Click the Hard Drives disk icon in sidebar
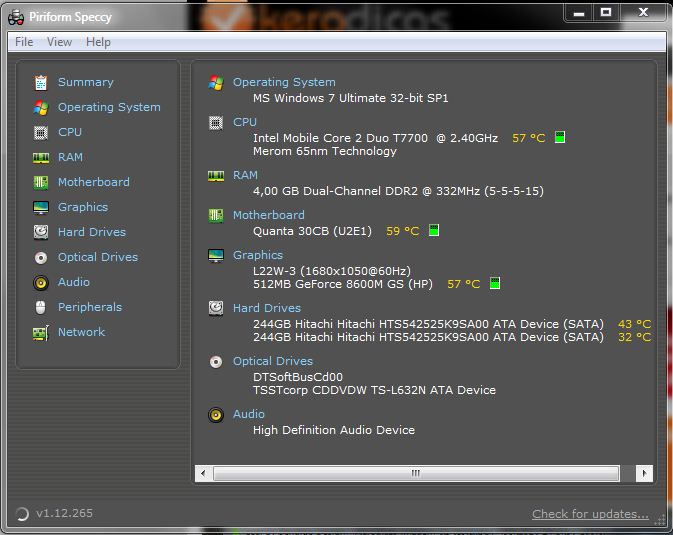673x535 pixels. [41, 232]
